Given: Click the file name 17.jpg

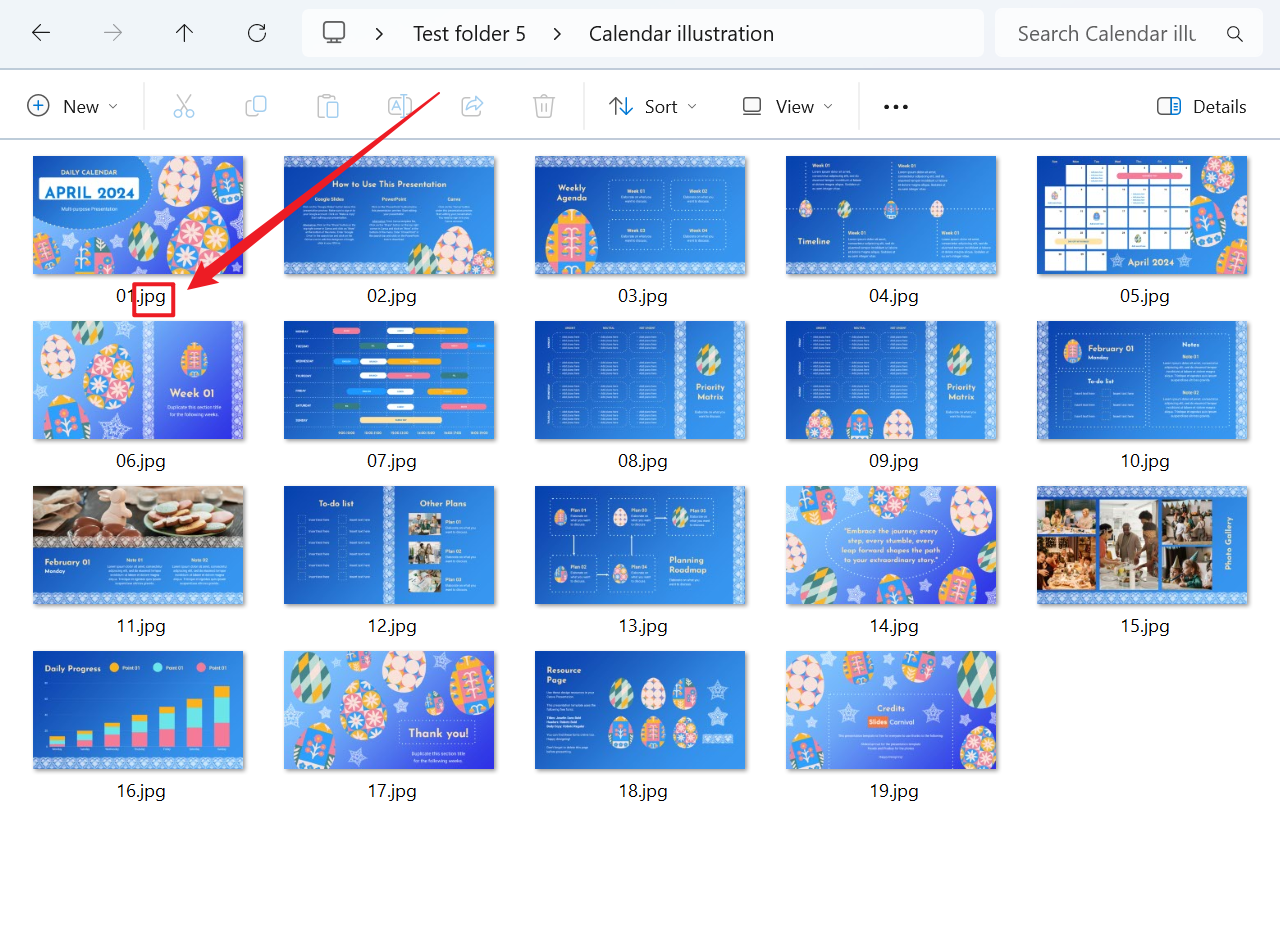Looking at the screenshot, I should click(x=391, y=791).
